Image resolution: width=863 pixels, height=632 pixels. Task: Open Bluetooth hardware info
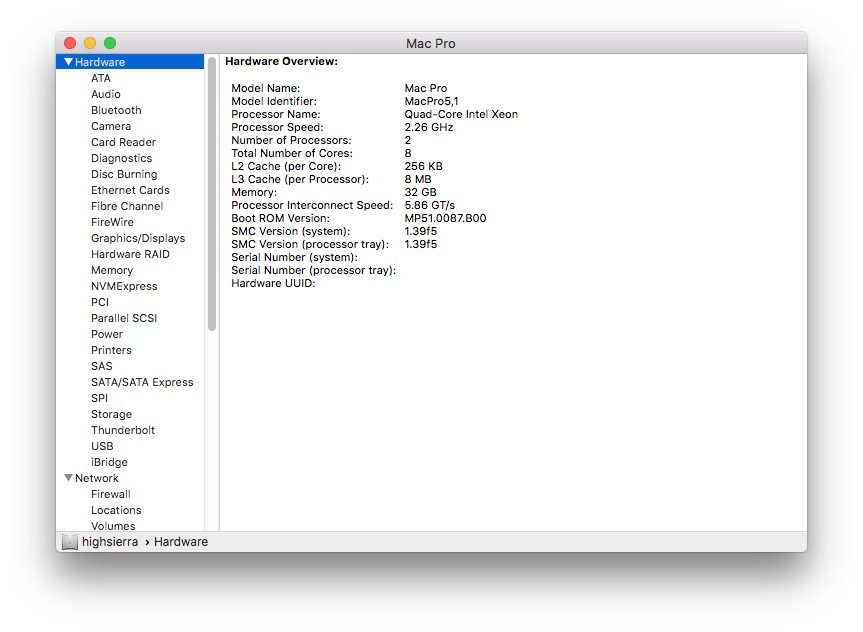pyautogui.click(x=116, y=110)
